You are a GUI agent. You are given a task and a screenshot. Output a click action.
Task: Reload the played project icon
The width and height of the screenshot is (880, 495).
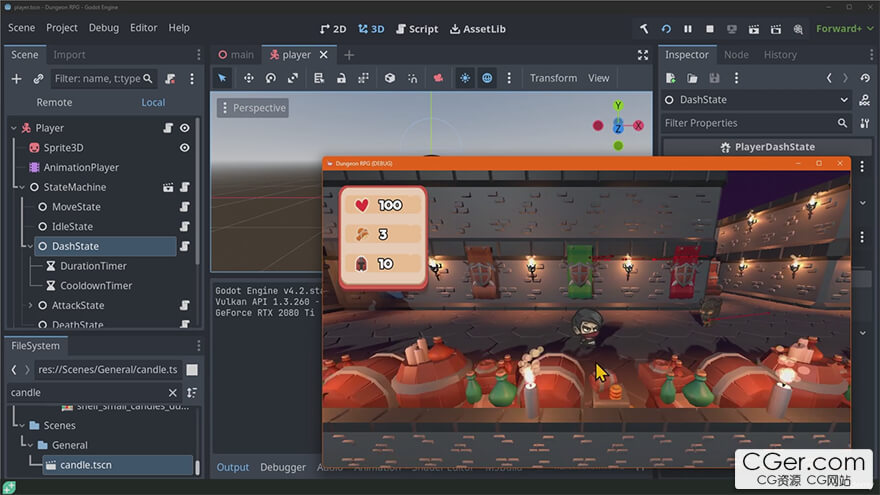[666, 29]
